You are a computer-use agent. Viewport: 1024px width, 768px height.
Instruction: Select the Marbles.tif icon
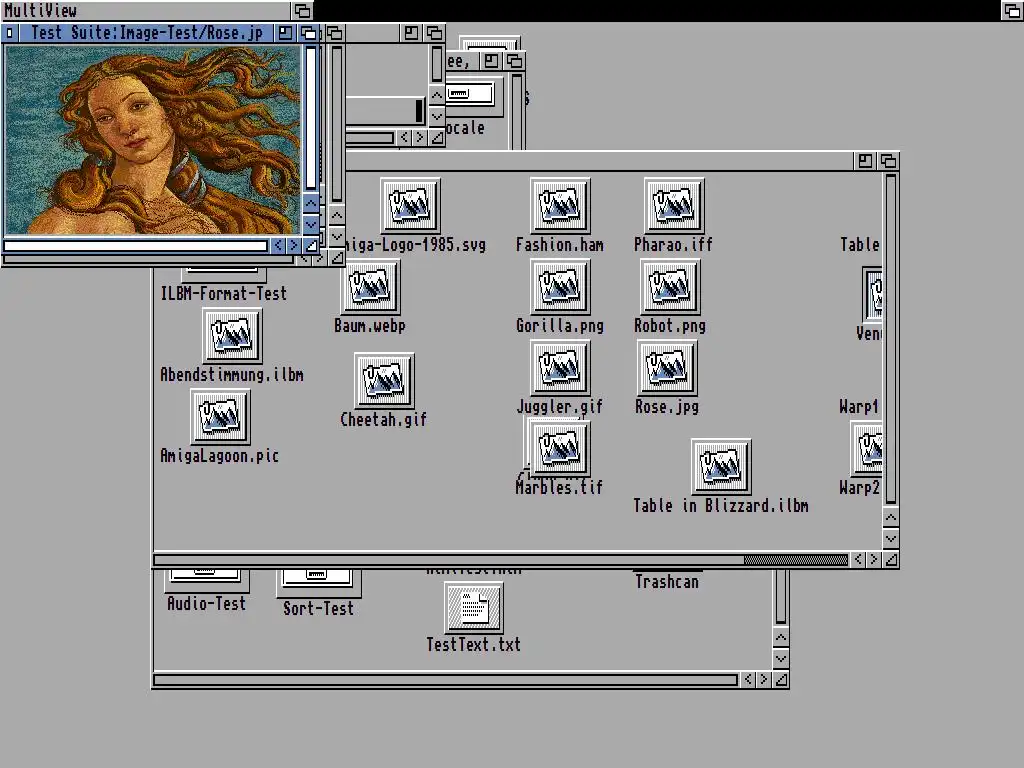(560, 448)
